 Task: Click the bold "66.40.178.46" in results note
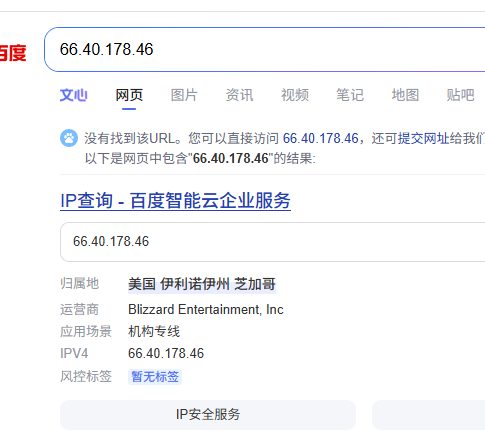231,158
